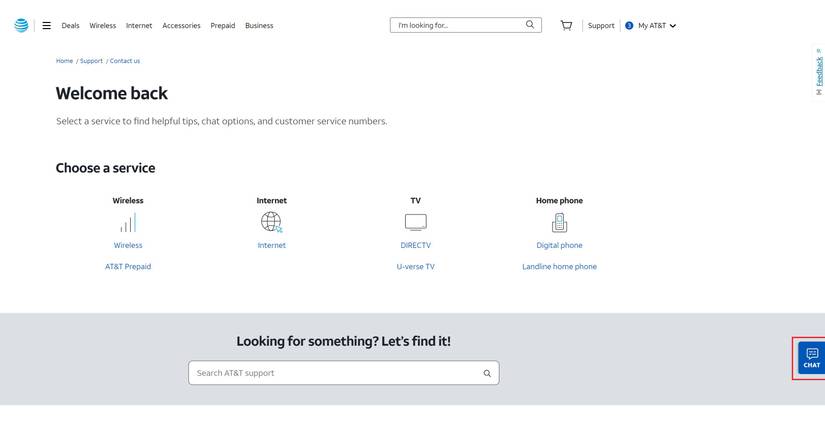Select the Home phone handset icon
The image size is (825, 432).
click(x=559, y=222)
